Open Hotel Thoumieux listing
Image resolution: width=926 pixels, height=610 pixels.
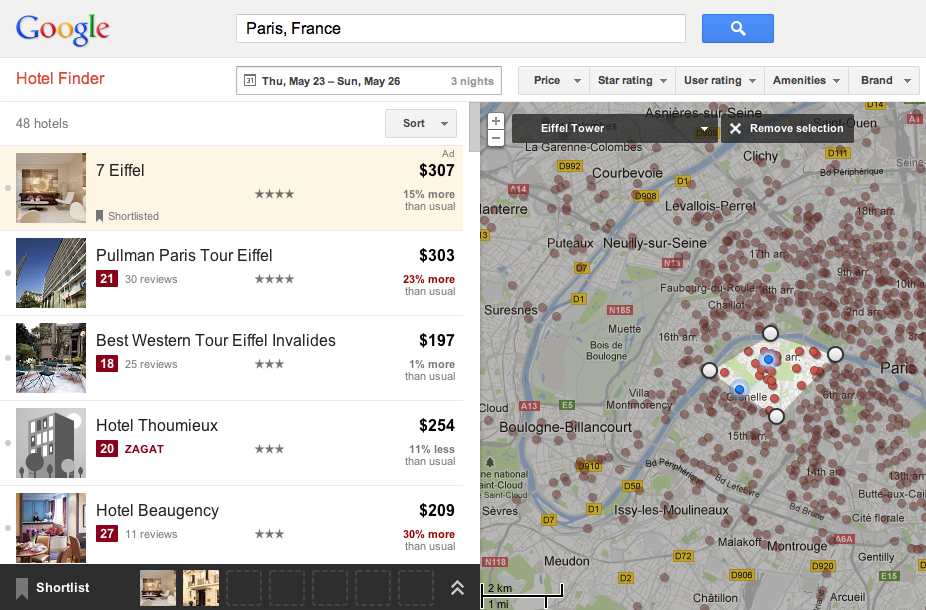pyautogui.click(x=157, y=426)
